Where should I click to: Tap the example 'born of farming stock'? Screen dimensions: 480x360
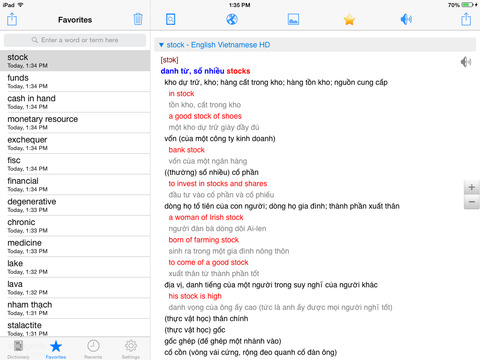[x=204, y=240]
